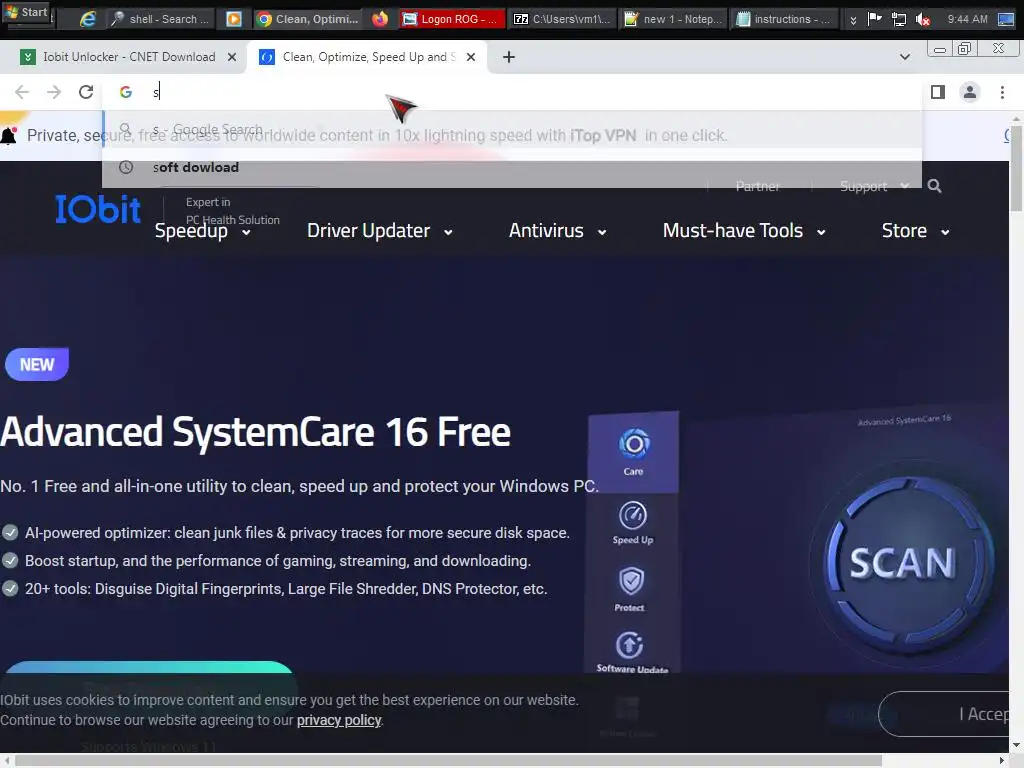Screen dimensions: 1024x768
Task: Expand the Speedup menu
Action: click(202, 231)
